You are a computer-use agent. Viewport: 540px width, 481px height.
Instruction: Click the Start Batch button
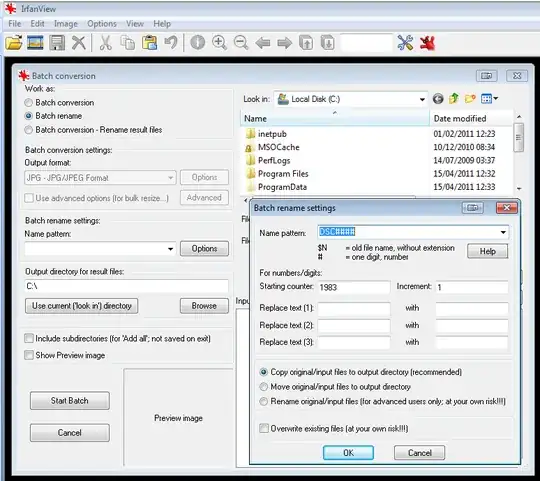(70, 400)
